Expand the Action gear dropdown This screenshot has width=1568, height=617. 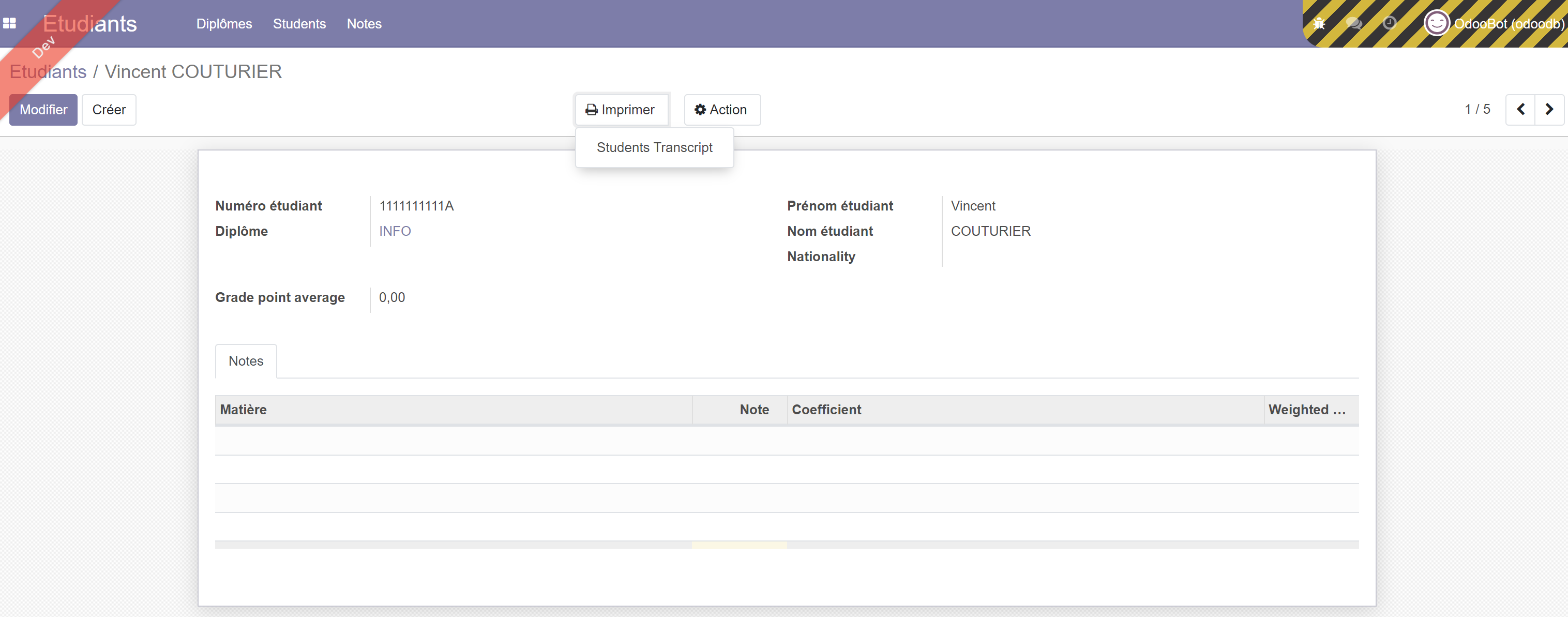[721, 110]
